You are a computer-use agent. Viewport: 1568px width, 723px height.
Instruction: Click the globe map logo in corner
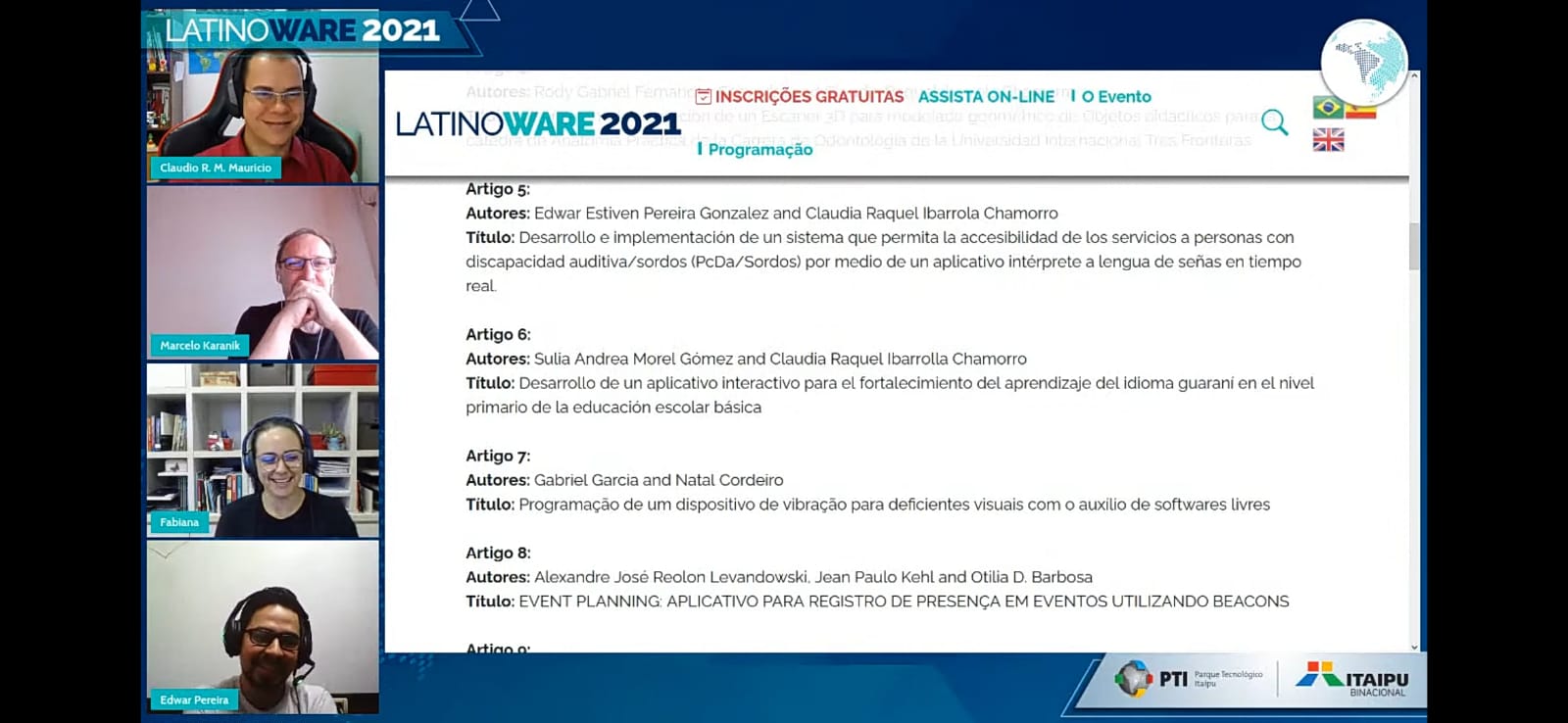[1364, 63]
